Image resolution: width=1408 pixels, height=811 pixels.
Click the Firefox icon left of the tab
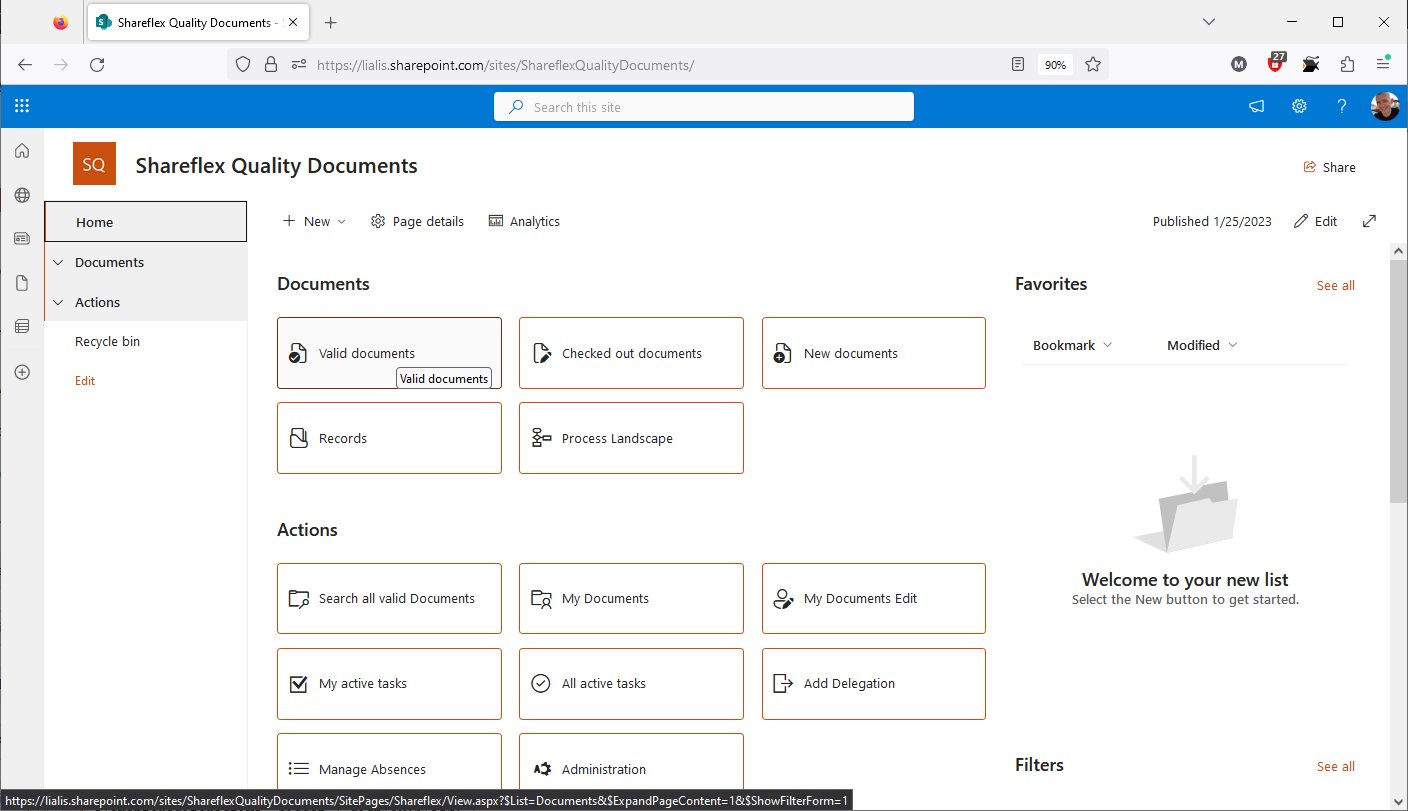click(60, 22)
